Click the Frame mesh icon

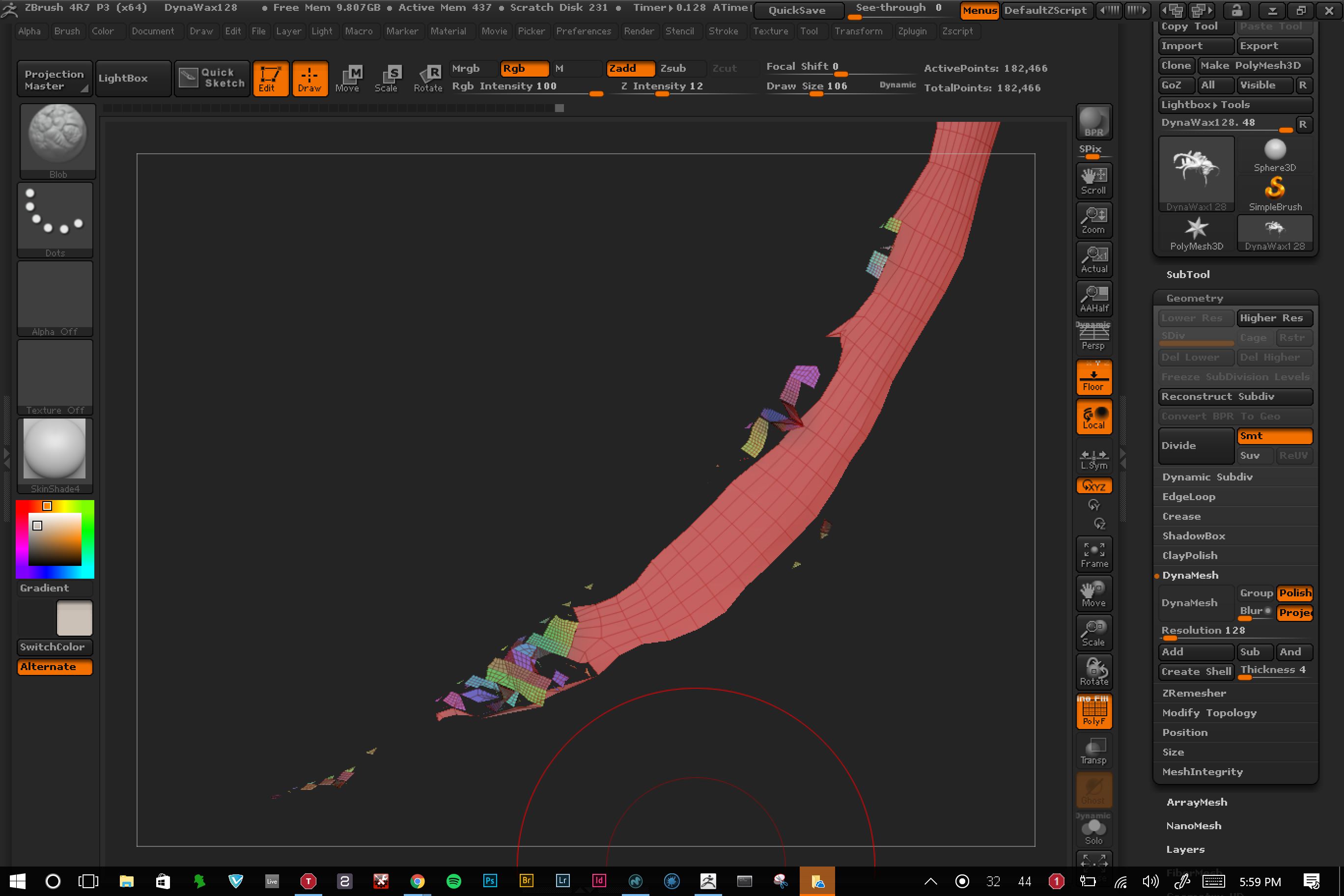(1093, 555)
